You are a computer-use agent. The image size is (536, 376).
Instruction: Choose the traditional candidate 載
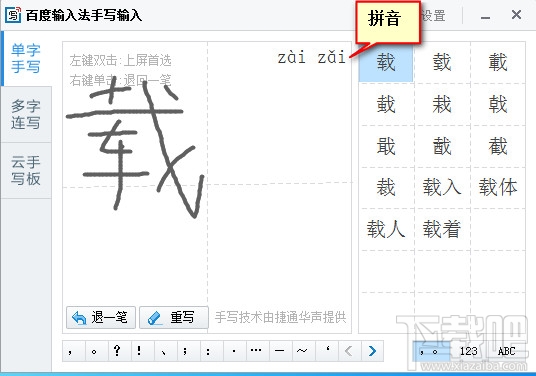(498, 63)
